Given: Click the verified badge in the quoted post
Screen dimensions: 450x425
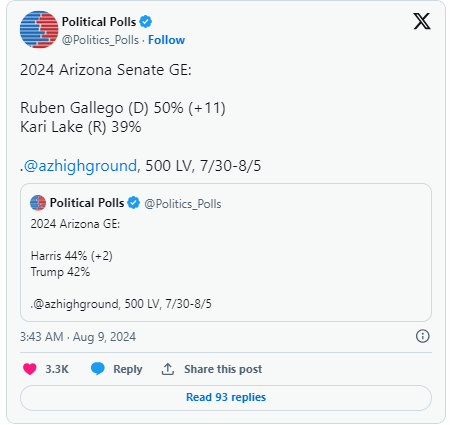Looking at the screenshot, I should point(134,203).
